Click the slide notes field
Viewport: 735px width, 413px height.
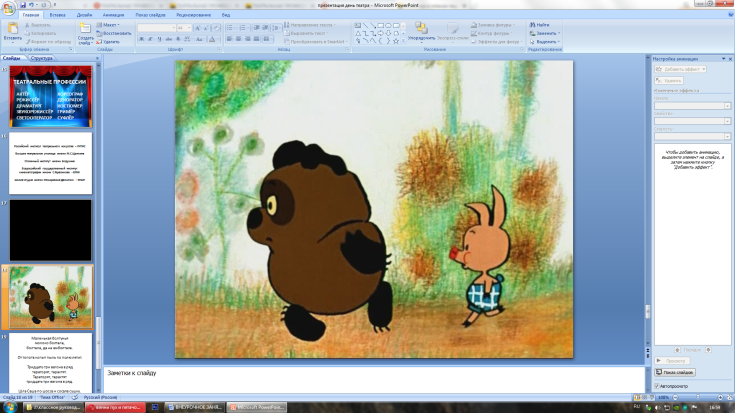pos(375,380)
